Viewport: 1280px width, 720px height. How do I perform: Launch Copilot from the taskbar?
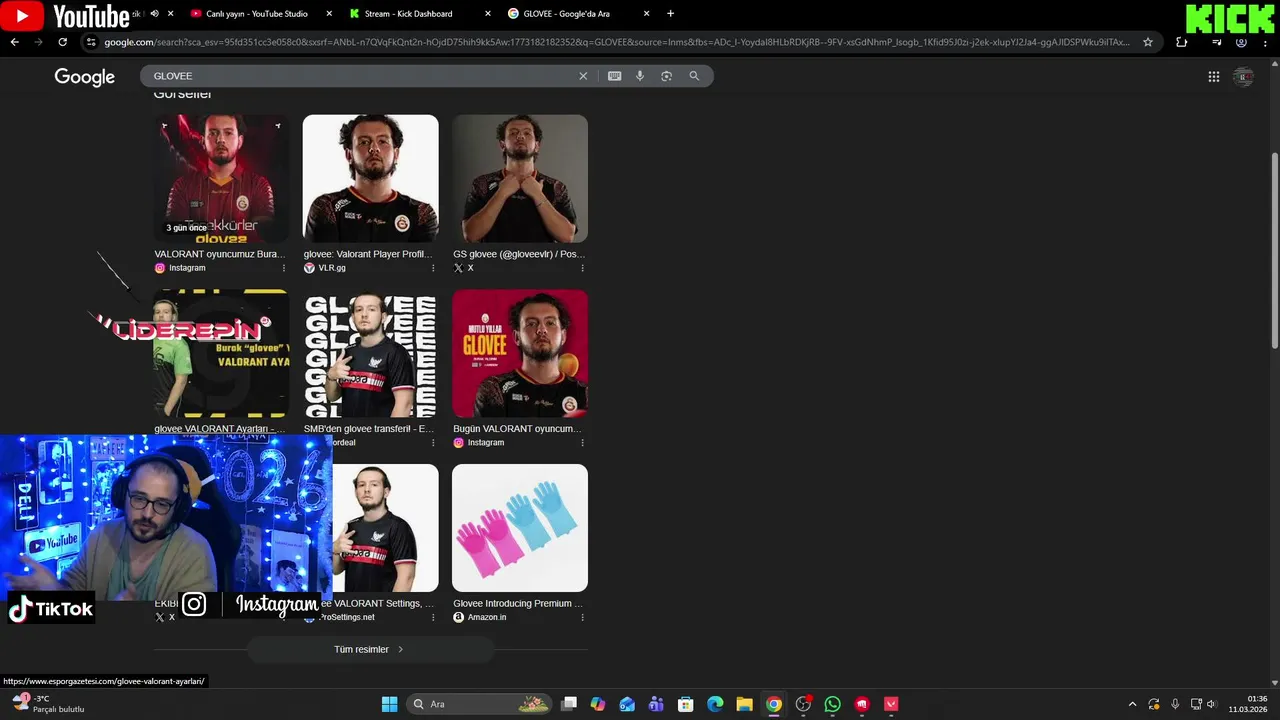[598, 704]
